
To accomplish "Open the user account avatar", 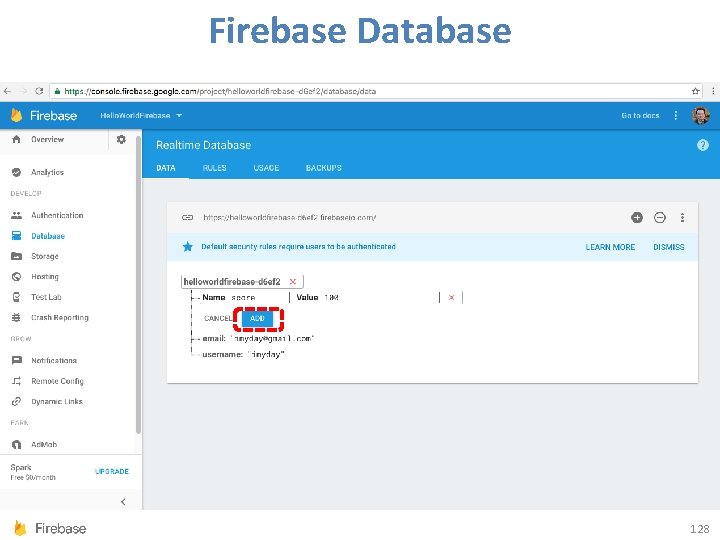I will click(701, 116).
